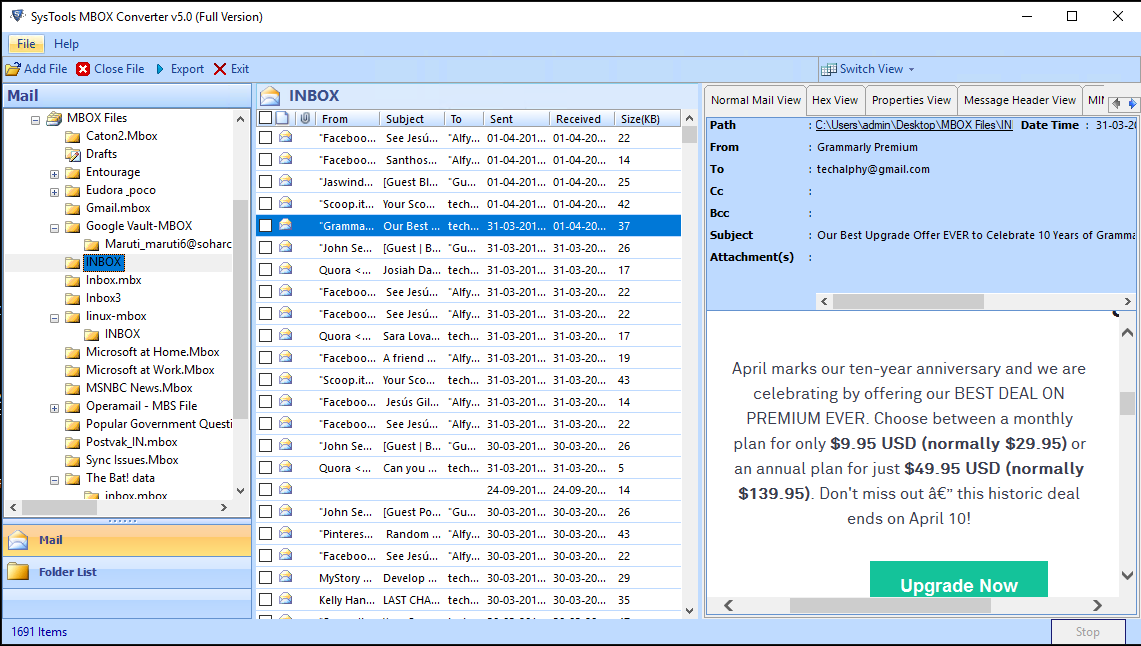Open the Folder List navigation pane
Viewport: 1141px width, 646px height.
pyautogui.click(x=127, y=572)
